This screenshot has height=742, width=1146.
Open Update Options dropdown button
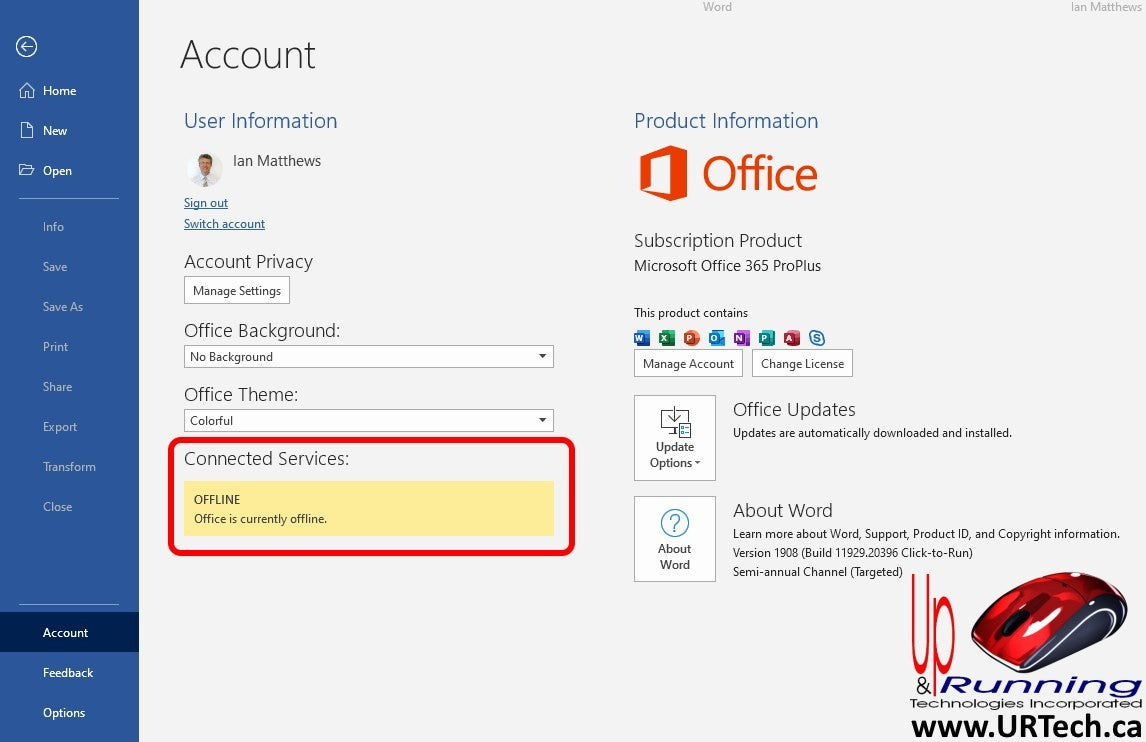pyautogui.click(x=675, y=438)
